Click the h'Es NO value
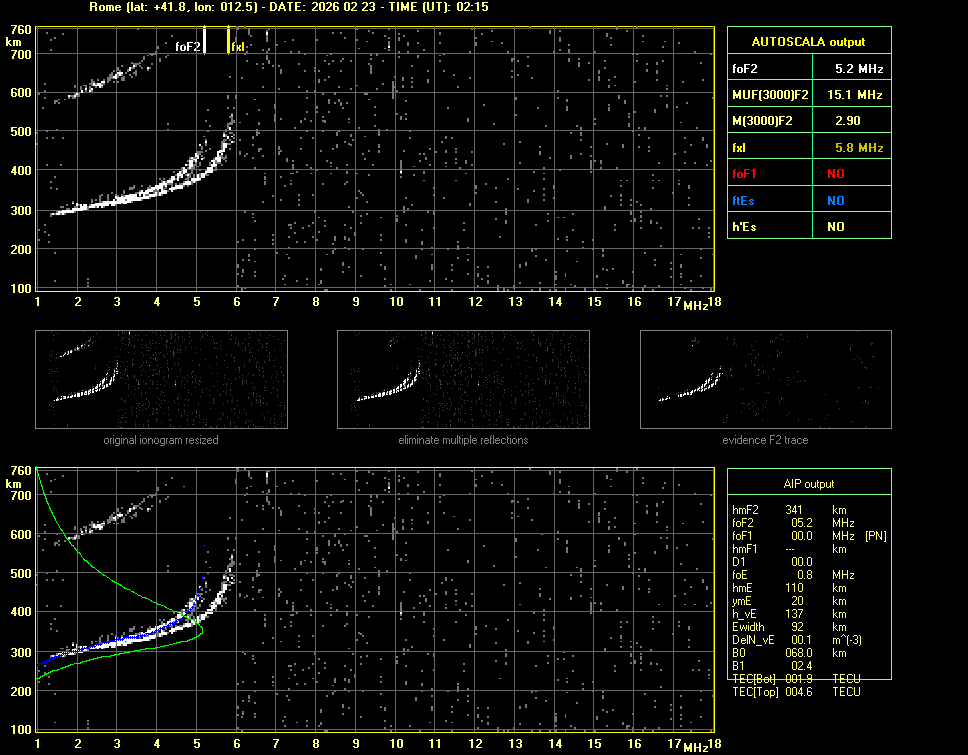The image size is (968, 755). click(x=835, y=227)
